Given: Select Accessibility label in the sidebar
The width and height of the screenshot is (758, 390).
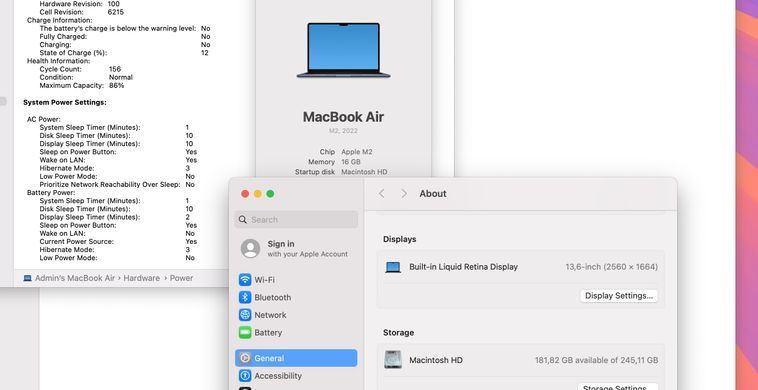Looking at the screenshot, I should (278, 376).
